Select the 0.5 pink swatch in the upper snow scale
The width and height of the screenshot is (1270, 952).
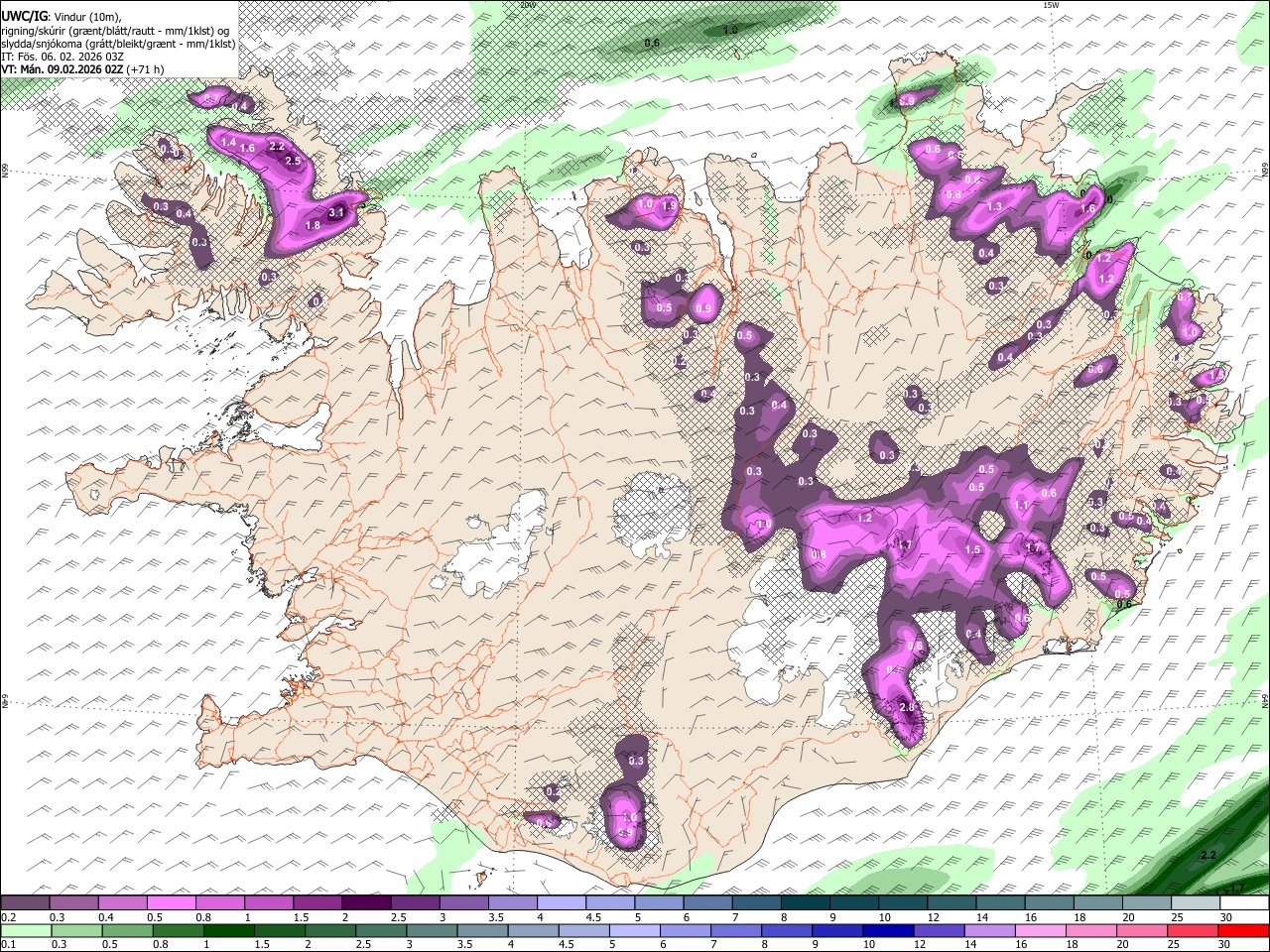pos(171,902)
